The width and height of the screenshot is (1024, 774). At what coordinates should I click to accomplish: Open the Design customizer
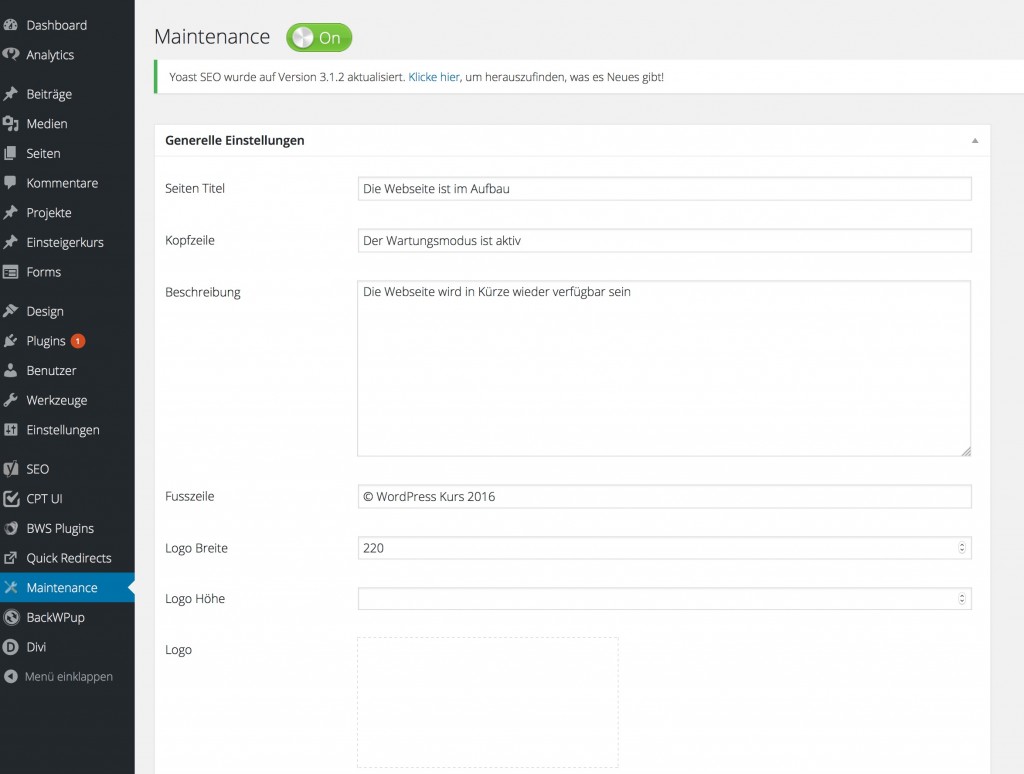click(x=46, y=311)
